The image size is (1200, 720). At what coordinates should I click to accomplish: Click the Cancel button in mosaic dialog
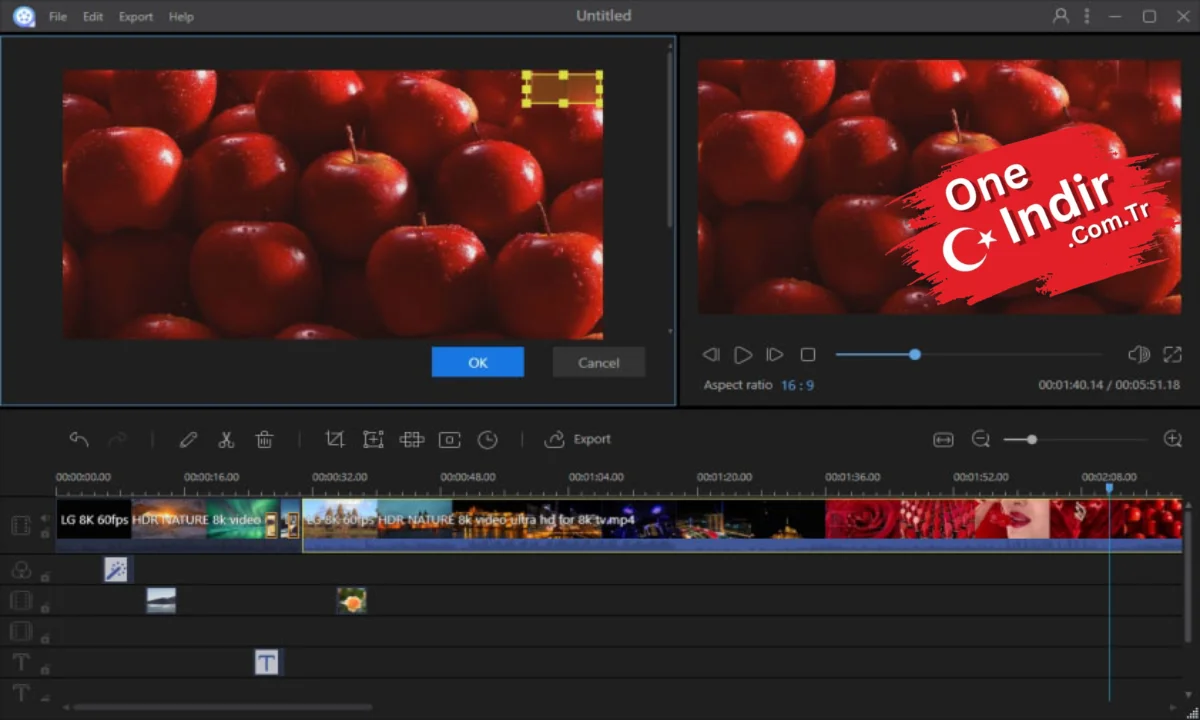599,362
